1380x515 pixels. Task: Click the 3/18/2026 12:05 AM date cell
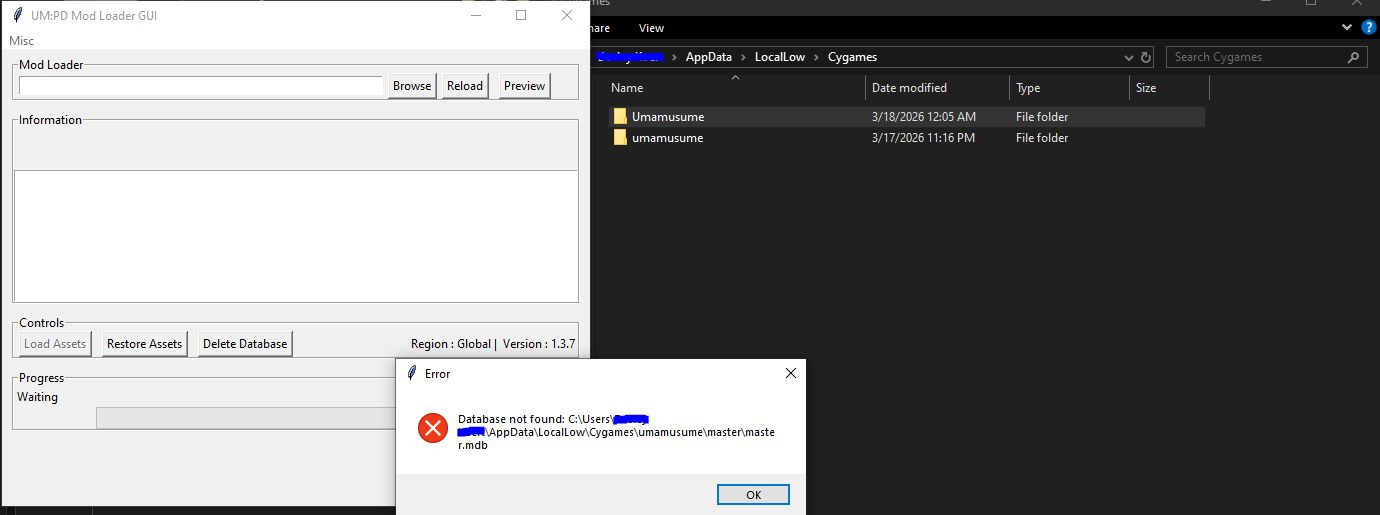click(x=924, y=117)
